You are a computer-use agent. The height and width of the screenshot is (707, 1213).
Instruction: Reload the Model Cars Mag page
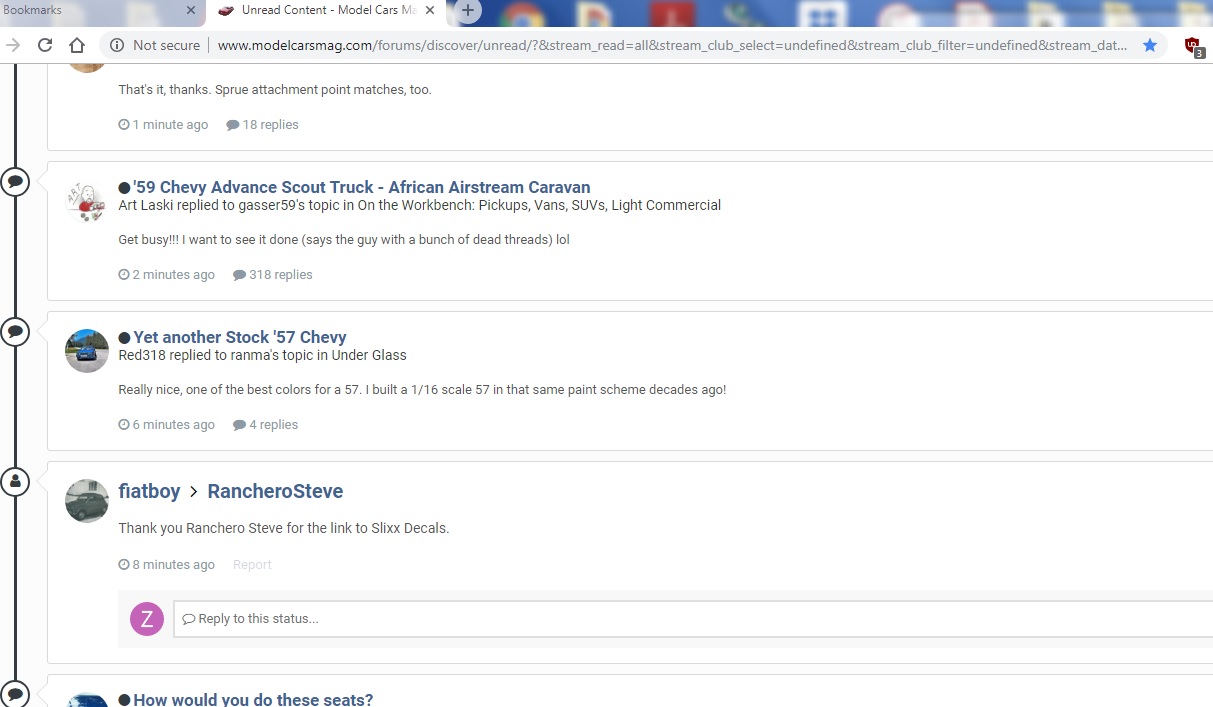coord(45,45)
